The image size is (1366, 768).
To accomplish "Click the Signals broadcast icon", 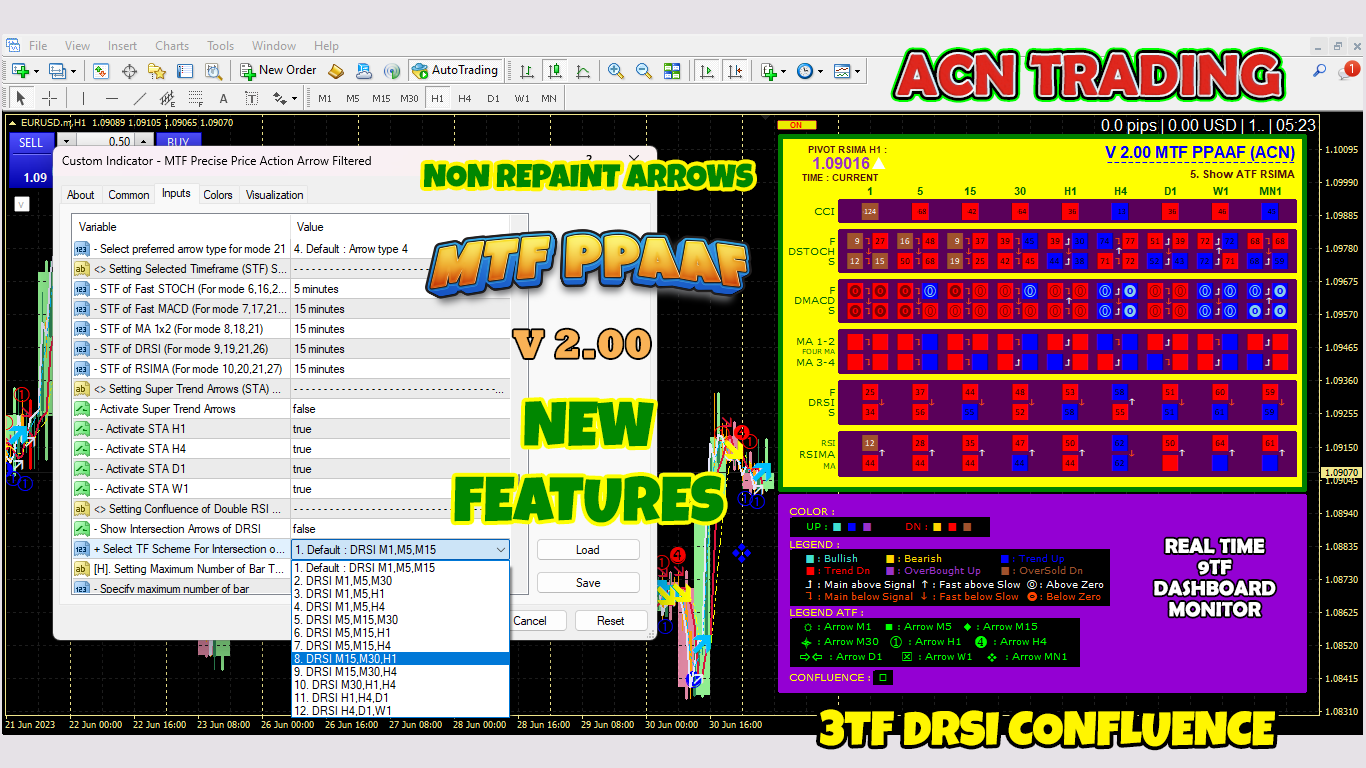I will pos(392,71).
